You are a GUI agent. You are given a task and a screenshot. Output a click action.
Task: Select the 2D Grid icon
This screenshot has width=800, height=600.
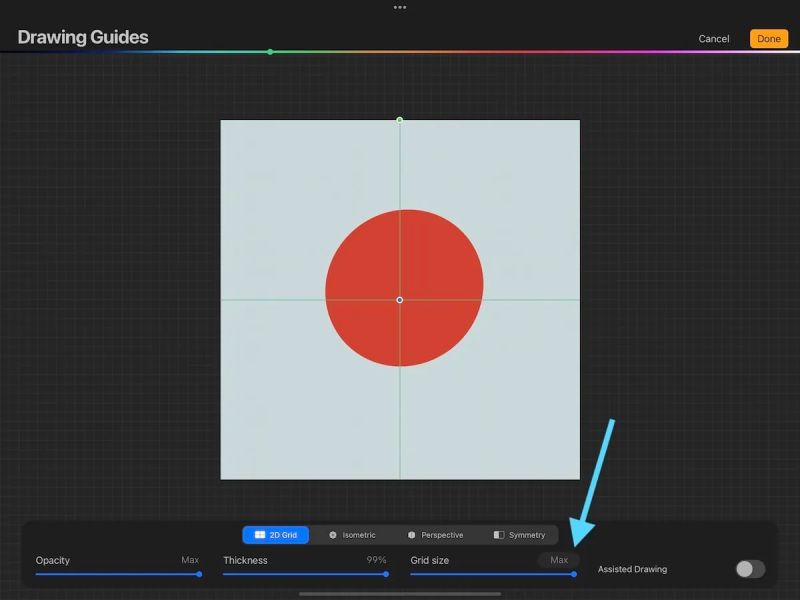(x=260, y=534)
